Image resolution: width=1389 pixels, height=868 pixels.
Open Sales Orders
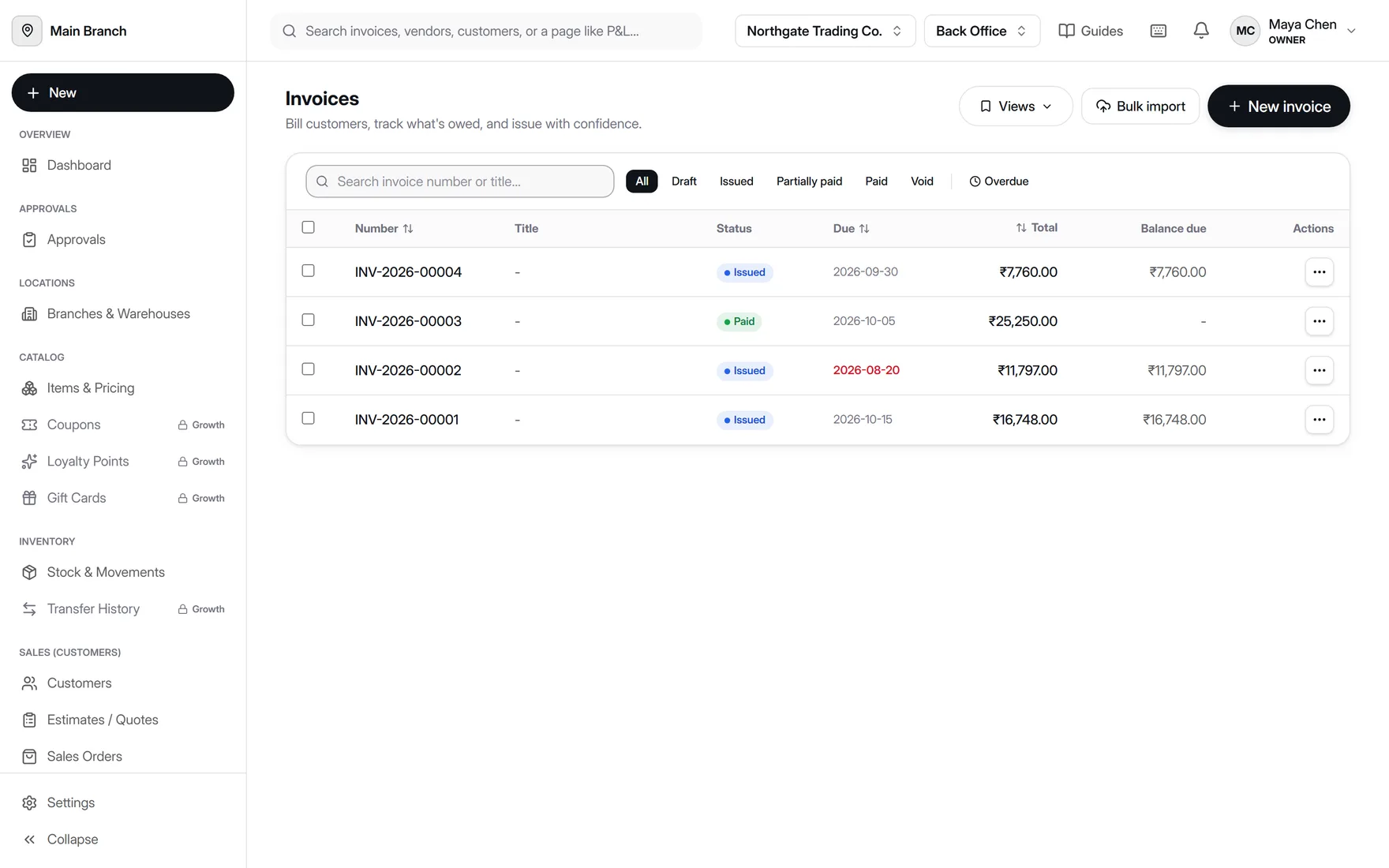[x=123, y=756]
